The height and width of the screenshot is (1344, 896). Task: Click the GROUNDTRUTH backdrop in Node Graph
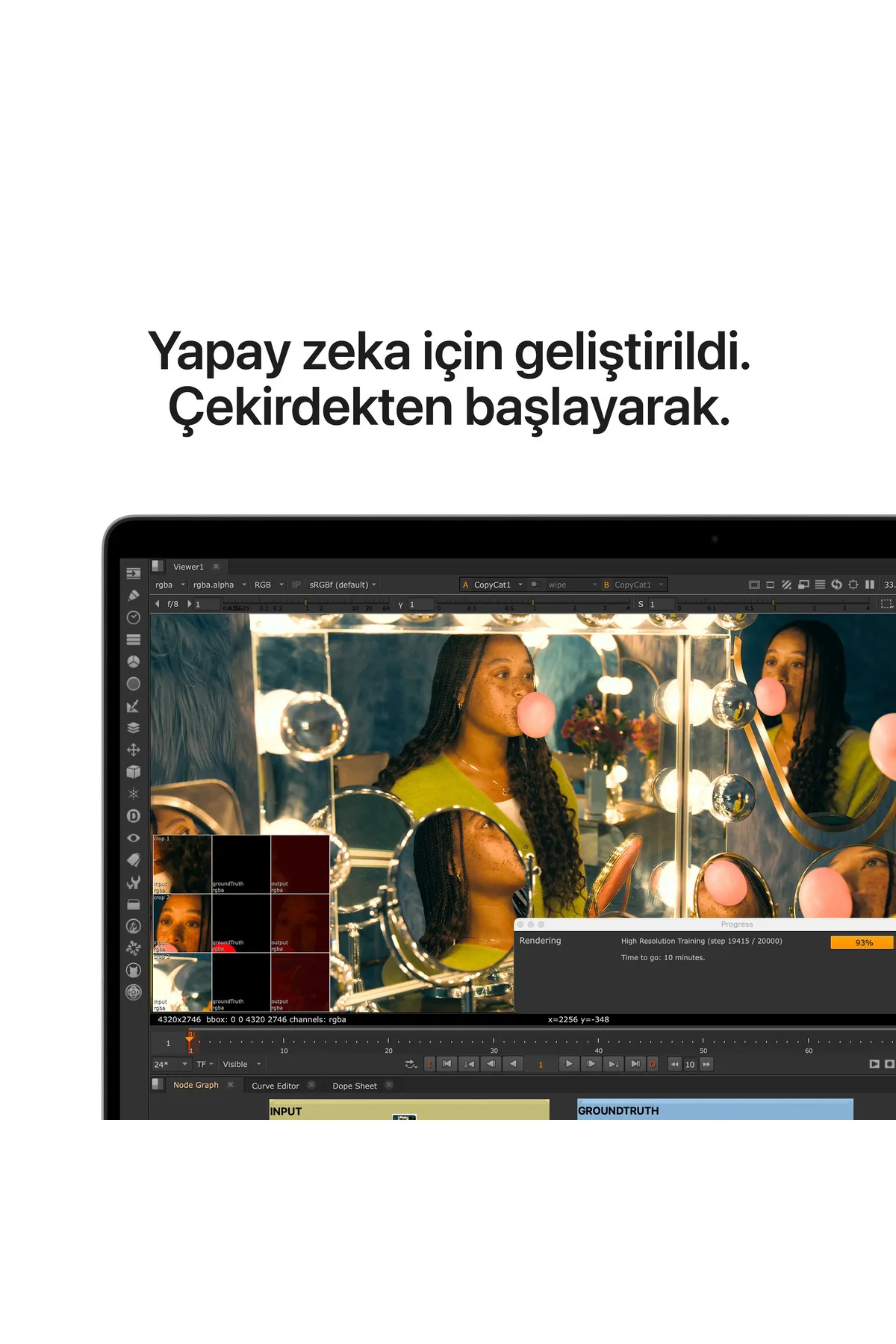715,1110
